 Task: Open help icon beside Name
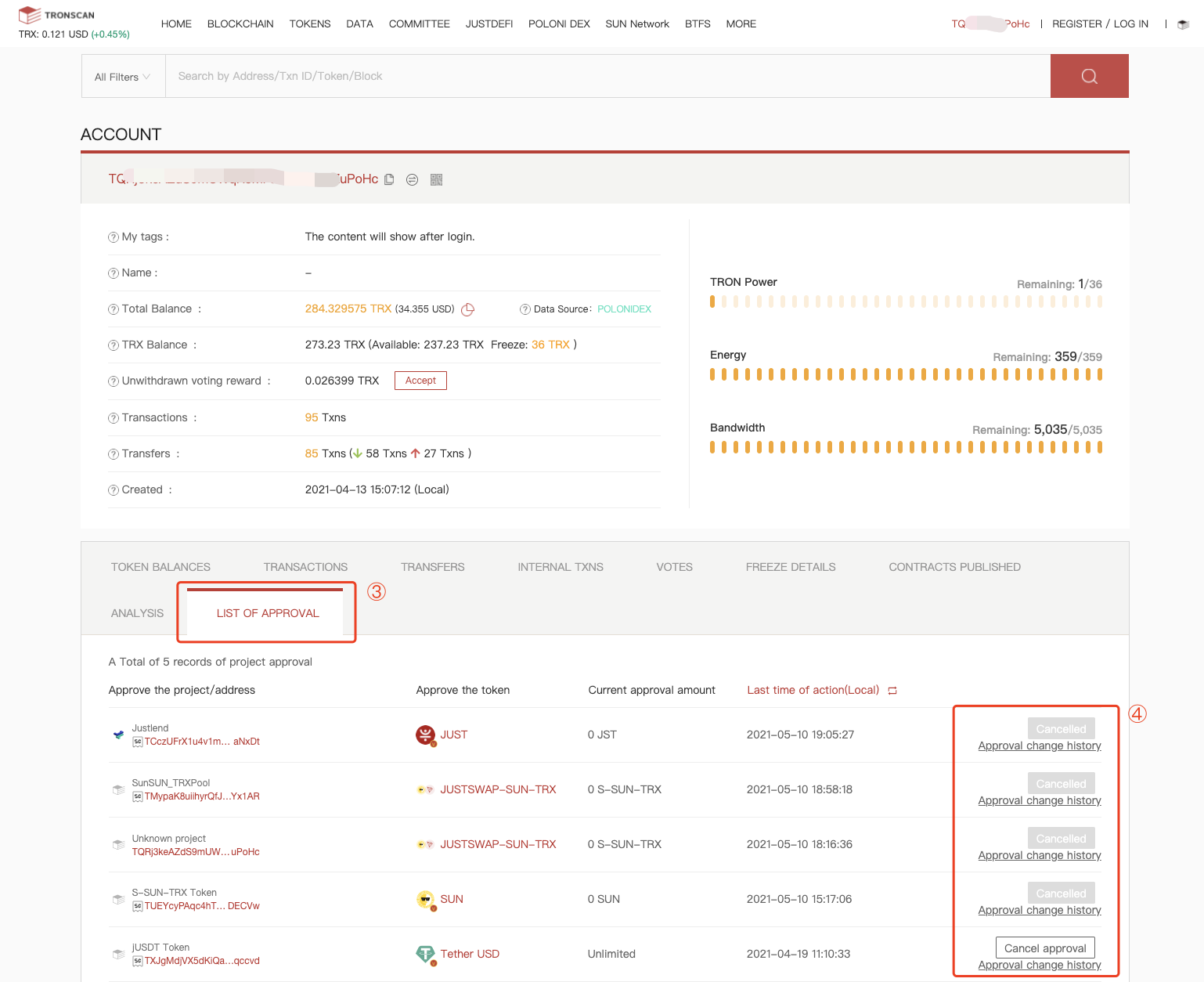pos(114,273)
